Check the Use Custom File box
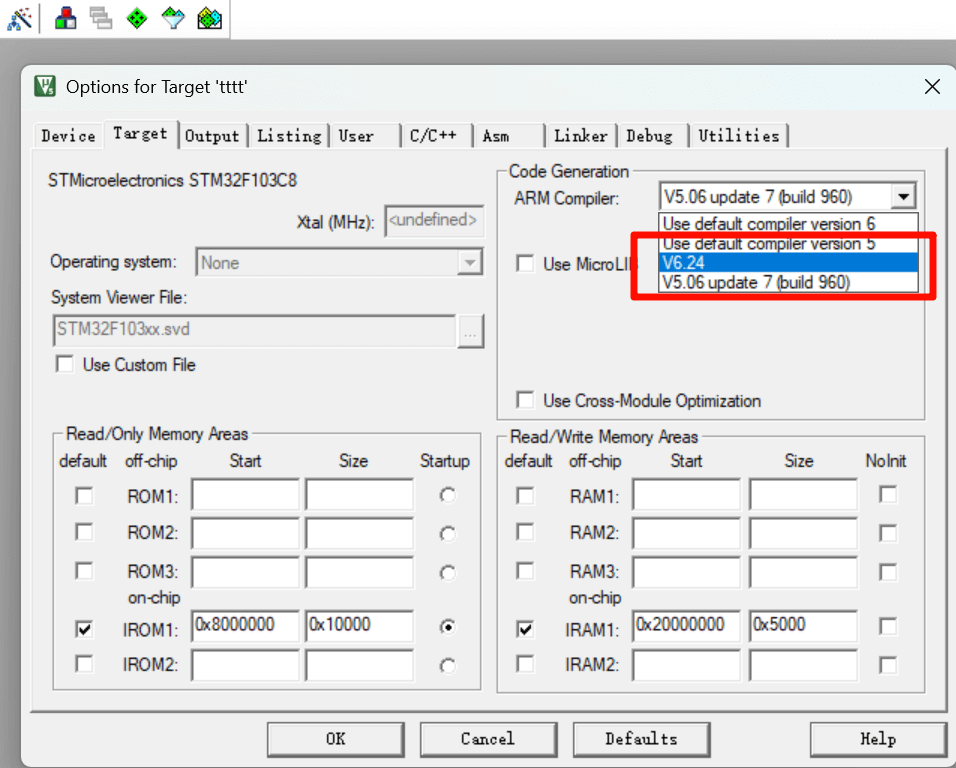This screenshot has height=768, width=956. [x=65, y=365]
